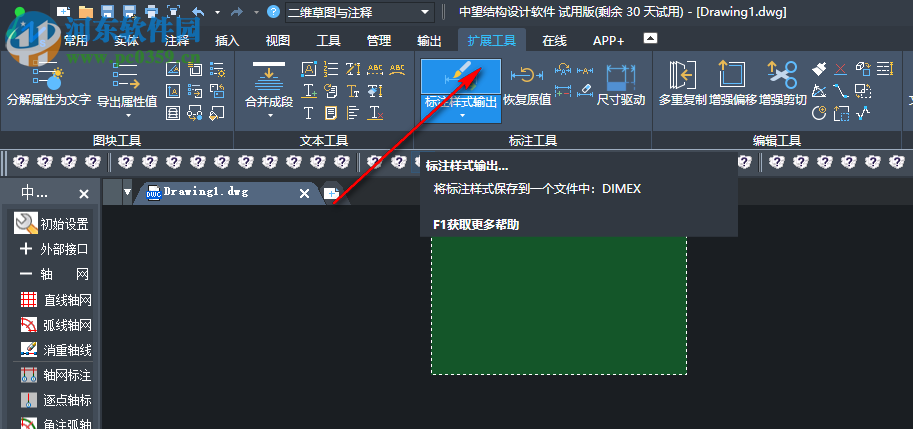Open the APP+ ribbon tab
Screen dimensions: 913x429
click(608, 40)
